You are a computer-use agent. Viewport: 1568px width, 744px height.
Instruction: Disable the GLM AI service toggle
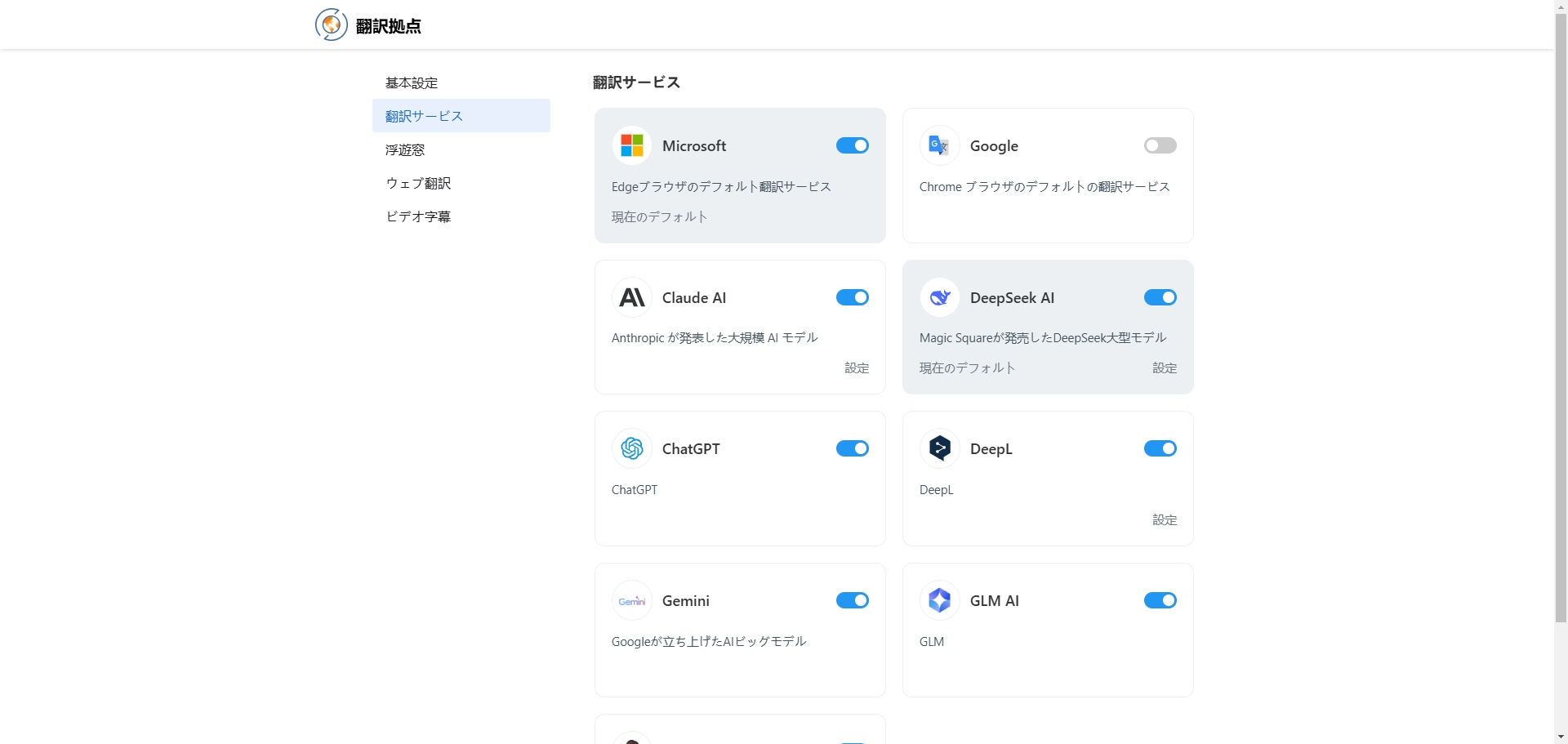click(1160, 600)
